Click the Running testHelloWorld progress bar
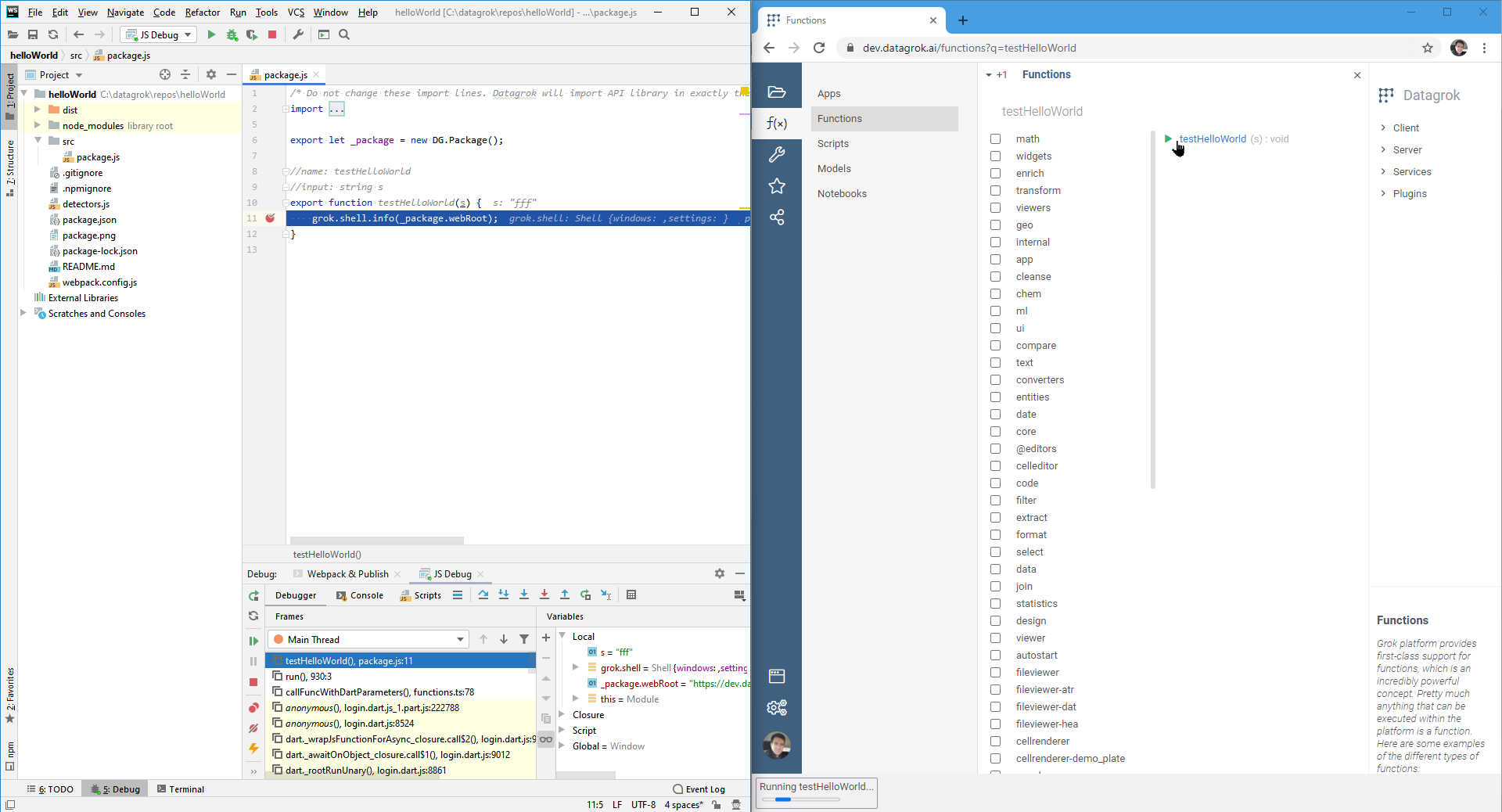1502x812 pixels. click(x=798, y=799)
